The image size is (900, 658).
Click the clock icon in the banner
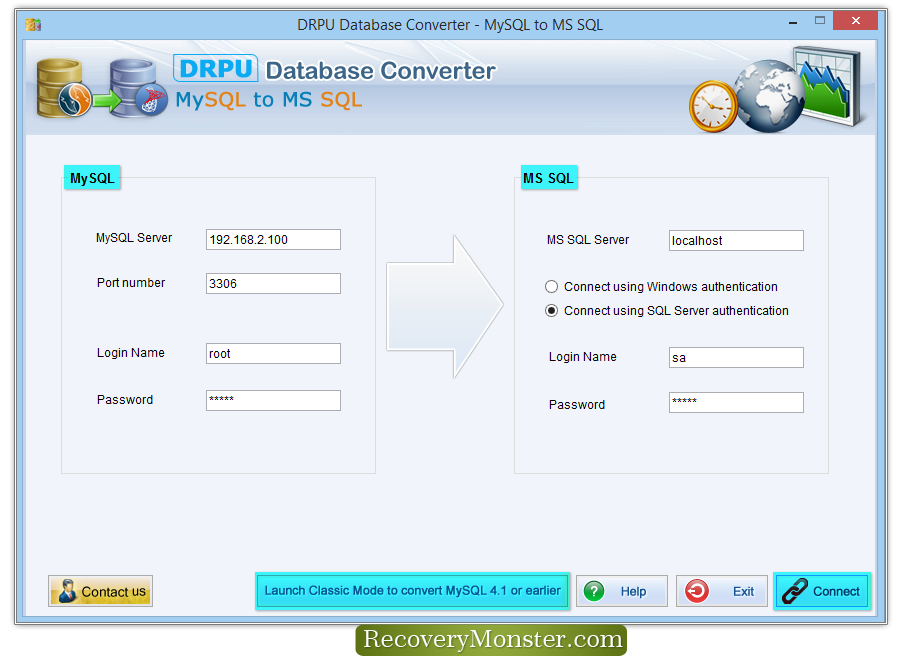712,106
